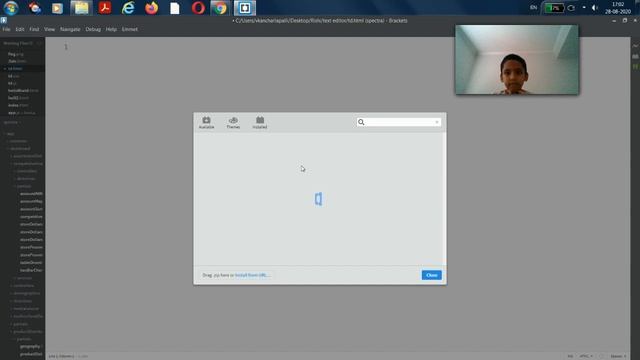
Task: Click the Live Preview lightning icon
Action: click(x=635, y=46)
